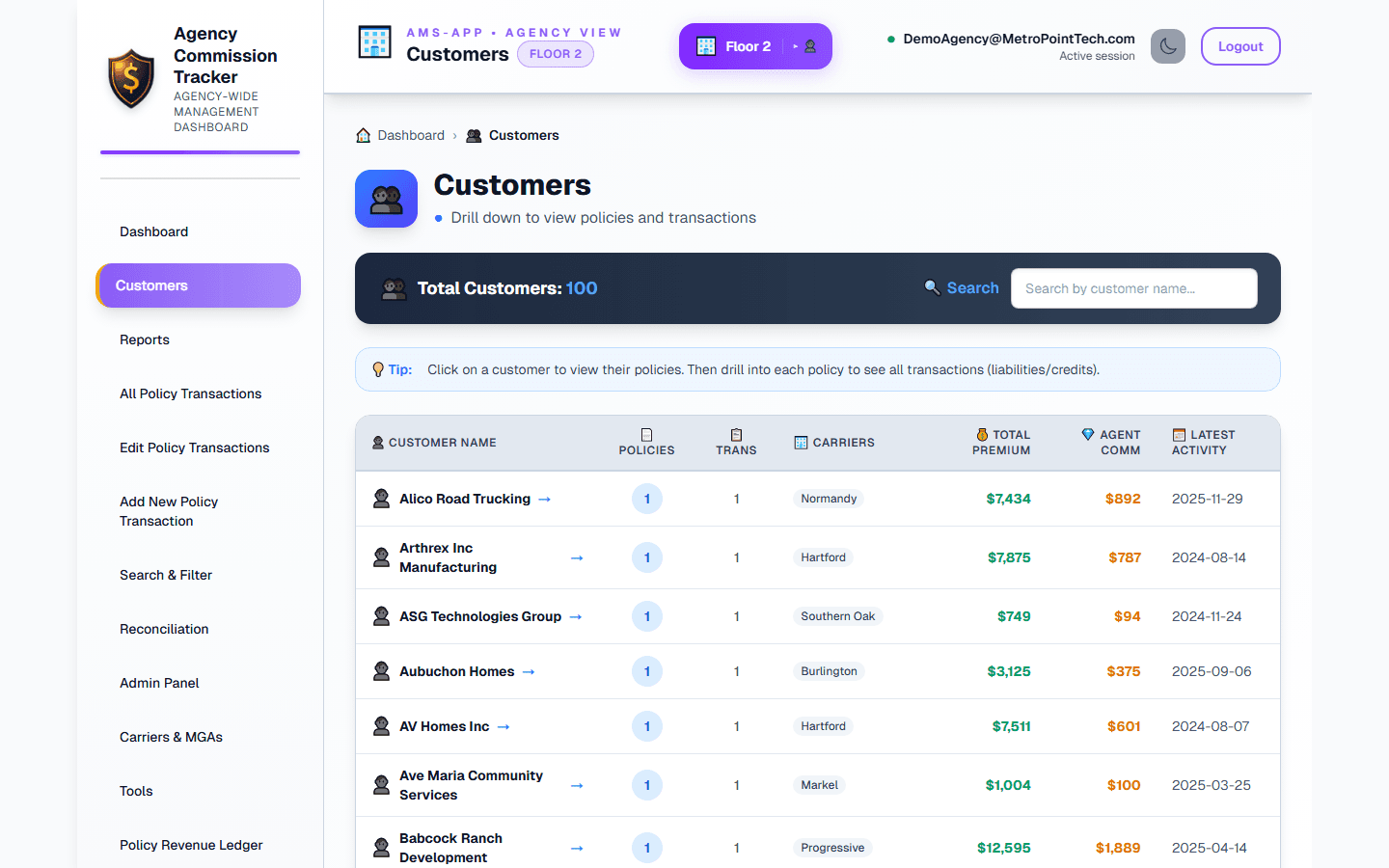Open the ASG Technologies Group customer link

click(x=480, y=616)
